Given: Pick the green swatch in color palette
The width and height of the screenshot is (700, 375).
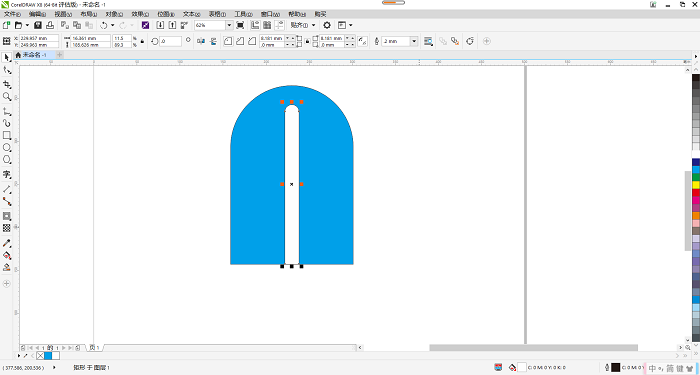Looking at the screenshot, I should tap(696, 177).
